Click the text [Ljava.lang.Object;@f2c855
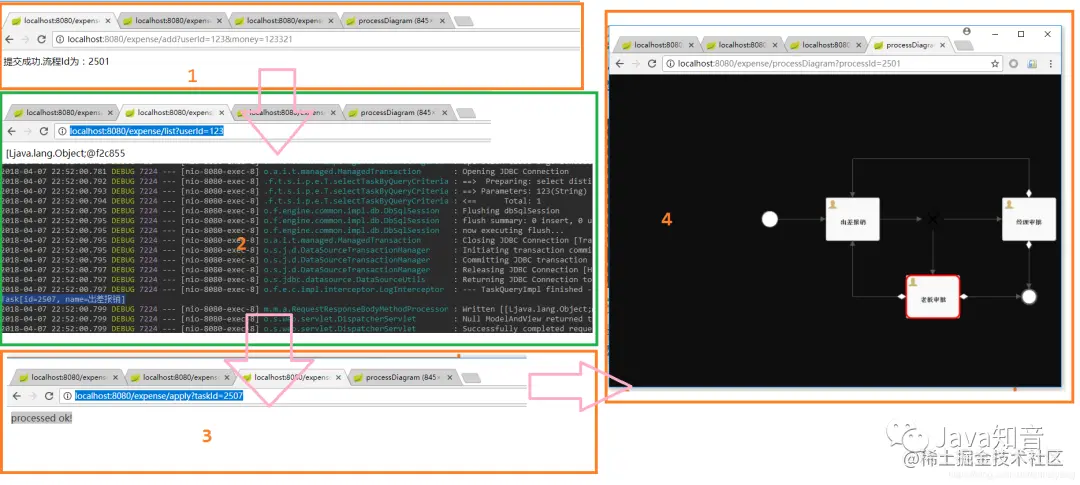The width and height of the screenshot is (1080, 485). pyautogui.click(x=65, y=153)
